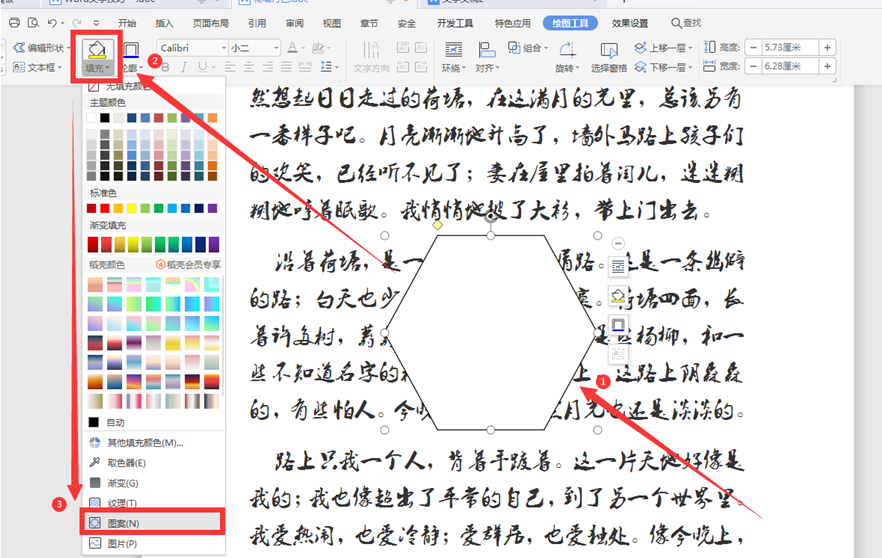Click the Print icon in quick toolbar
Image resolution: width=882 pixels, height=558 pixels.
[x=15, y=23]
